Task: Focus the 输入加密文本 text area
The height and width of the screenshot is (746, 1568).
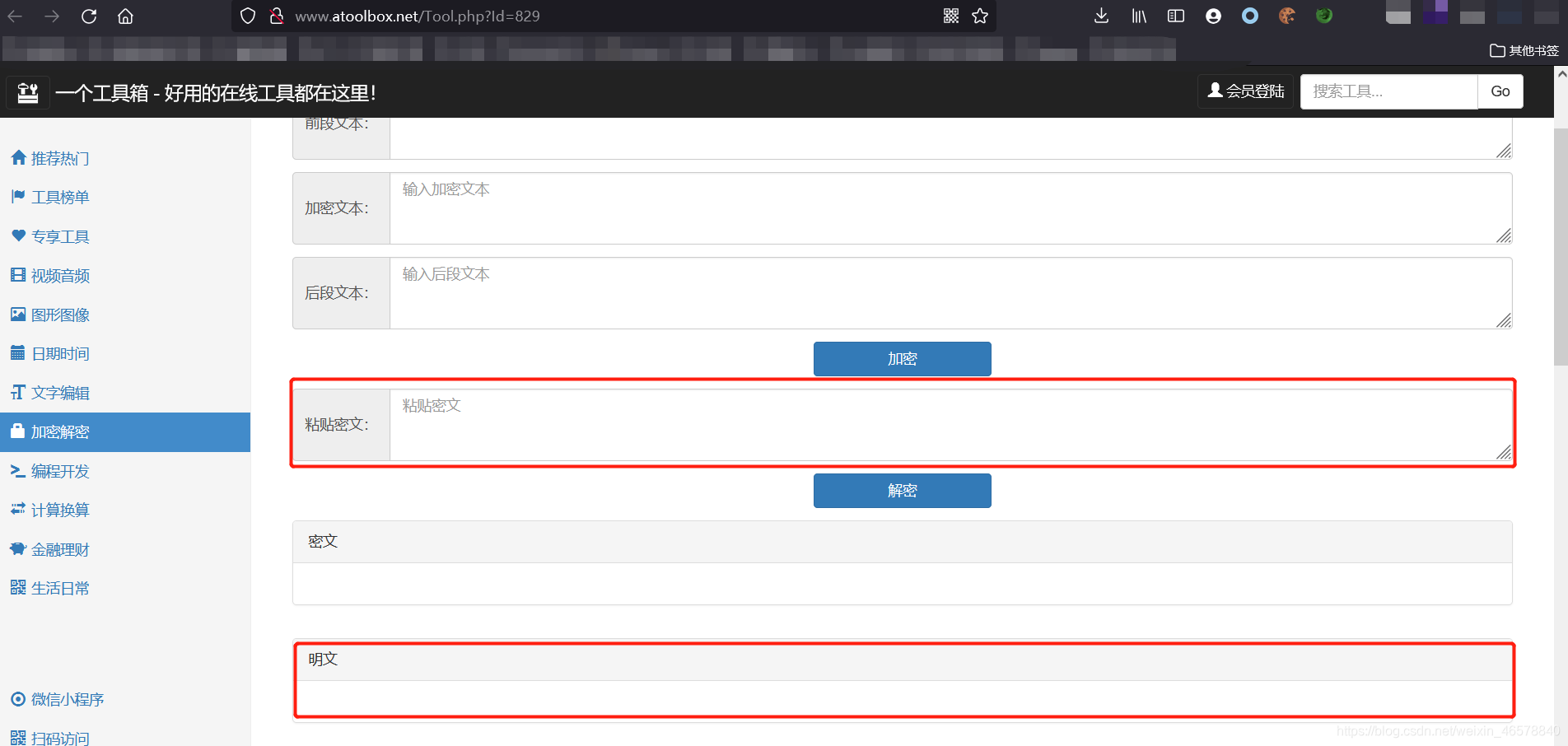Action: click(x=950, y=208)
